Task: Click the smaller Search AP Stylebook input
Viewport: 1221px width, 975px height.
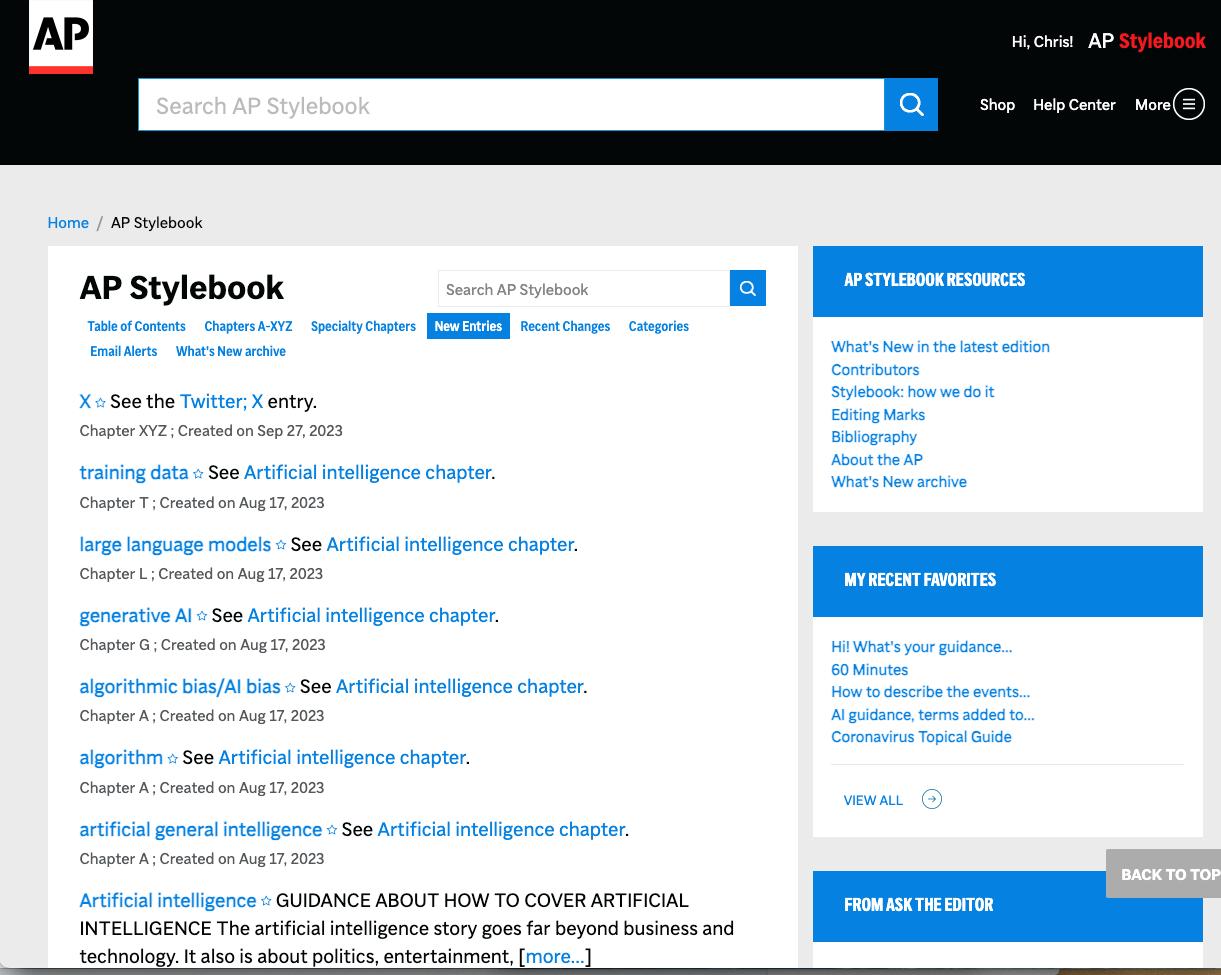Action: 584,289
